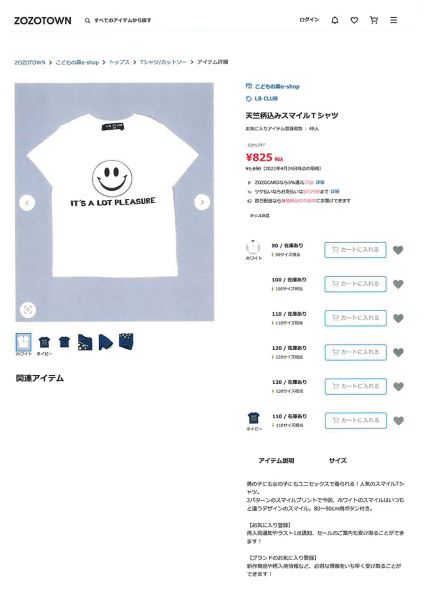
Task: Open the こどもの森e-shop shop icon link
Action: (272, 86)
